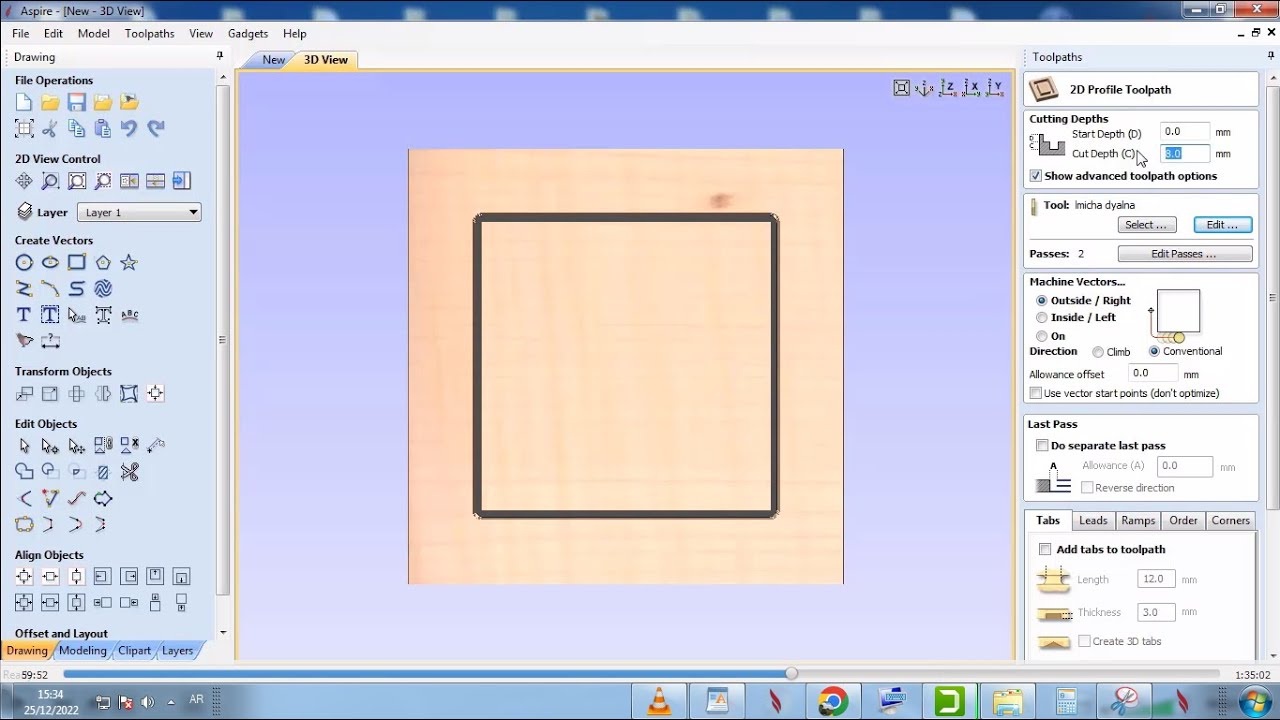Select the Draw Ellipse tool
This screenshot has width=1280, height=720.
50,262
